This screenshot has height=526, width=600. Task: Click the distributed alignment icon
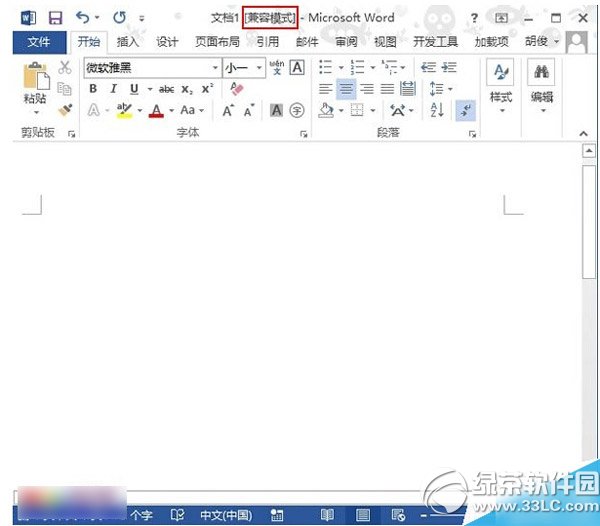pyautogui.click(x=408, y=89)
